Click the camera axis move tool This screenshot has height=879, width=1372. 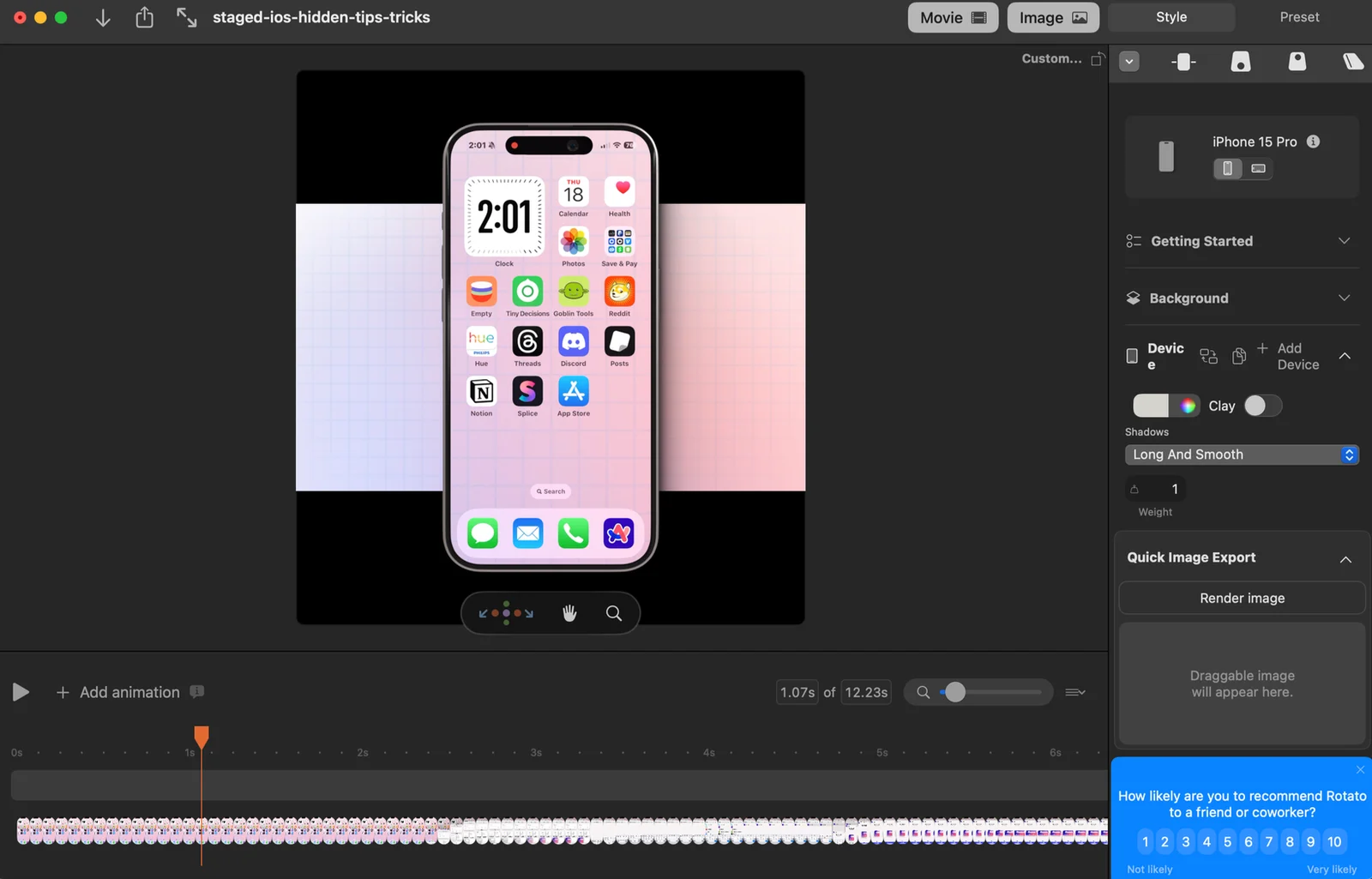[506, 613]
